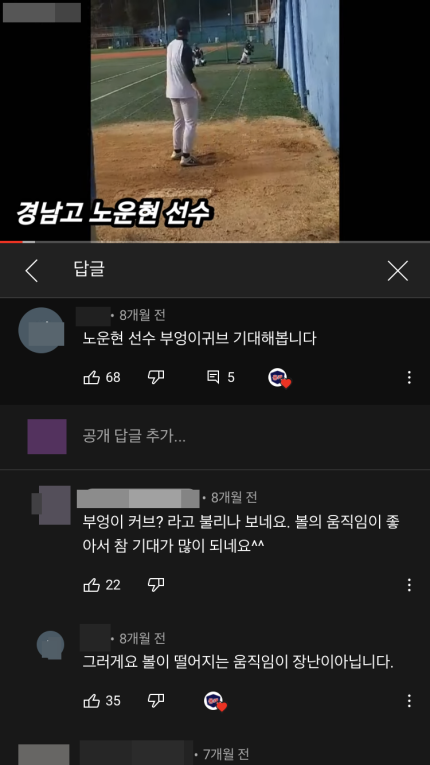430x765 pixels.
Task: Like the reply with 22 likes
Action: (92, 584)
